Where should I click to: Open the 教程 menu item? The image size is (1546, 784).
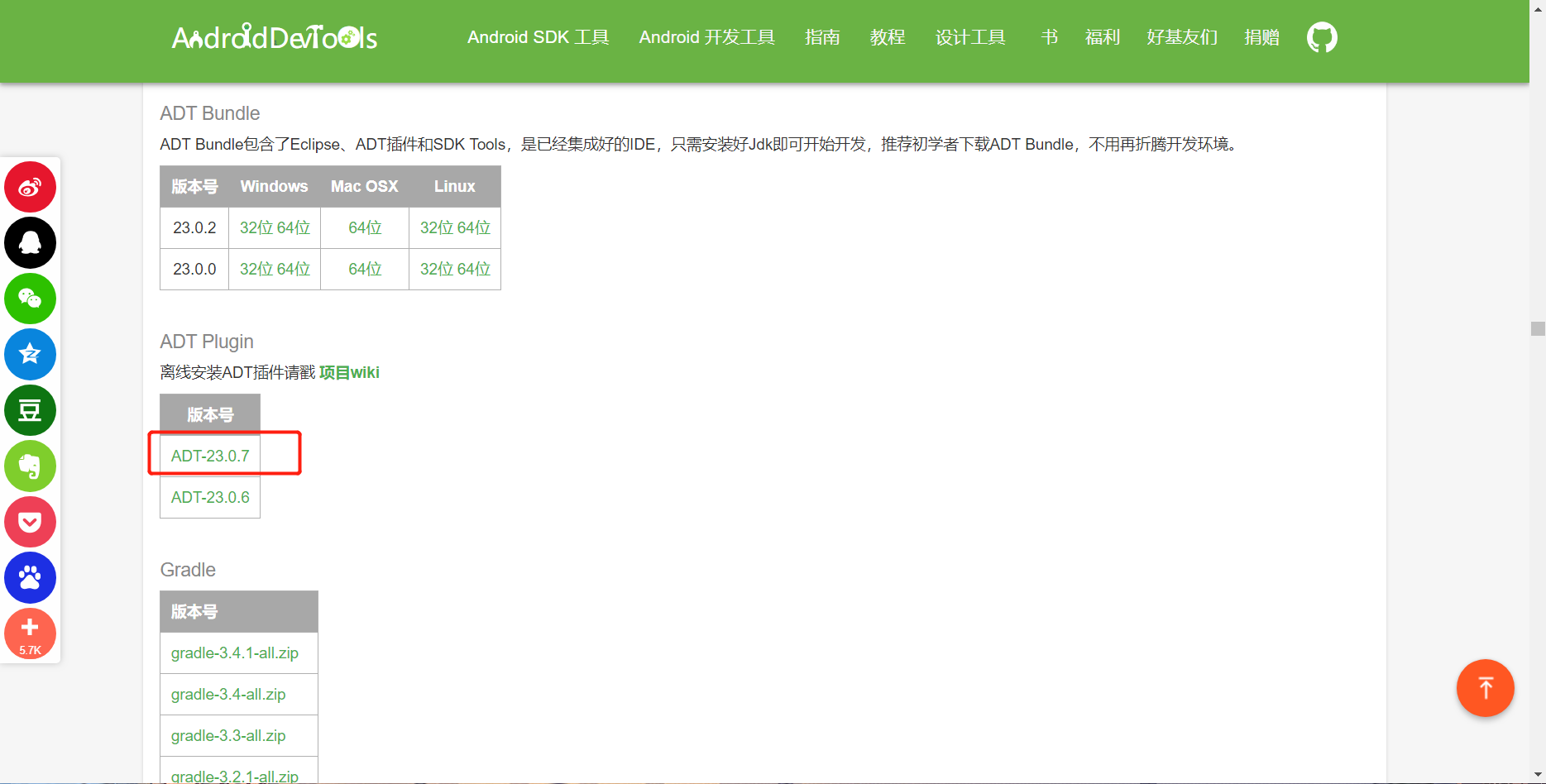887,36
